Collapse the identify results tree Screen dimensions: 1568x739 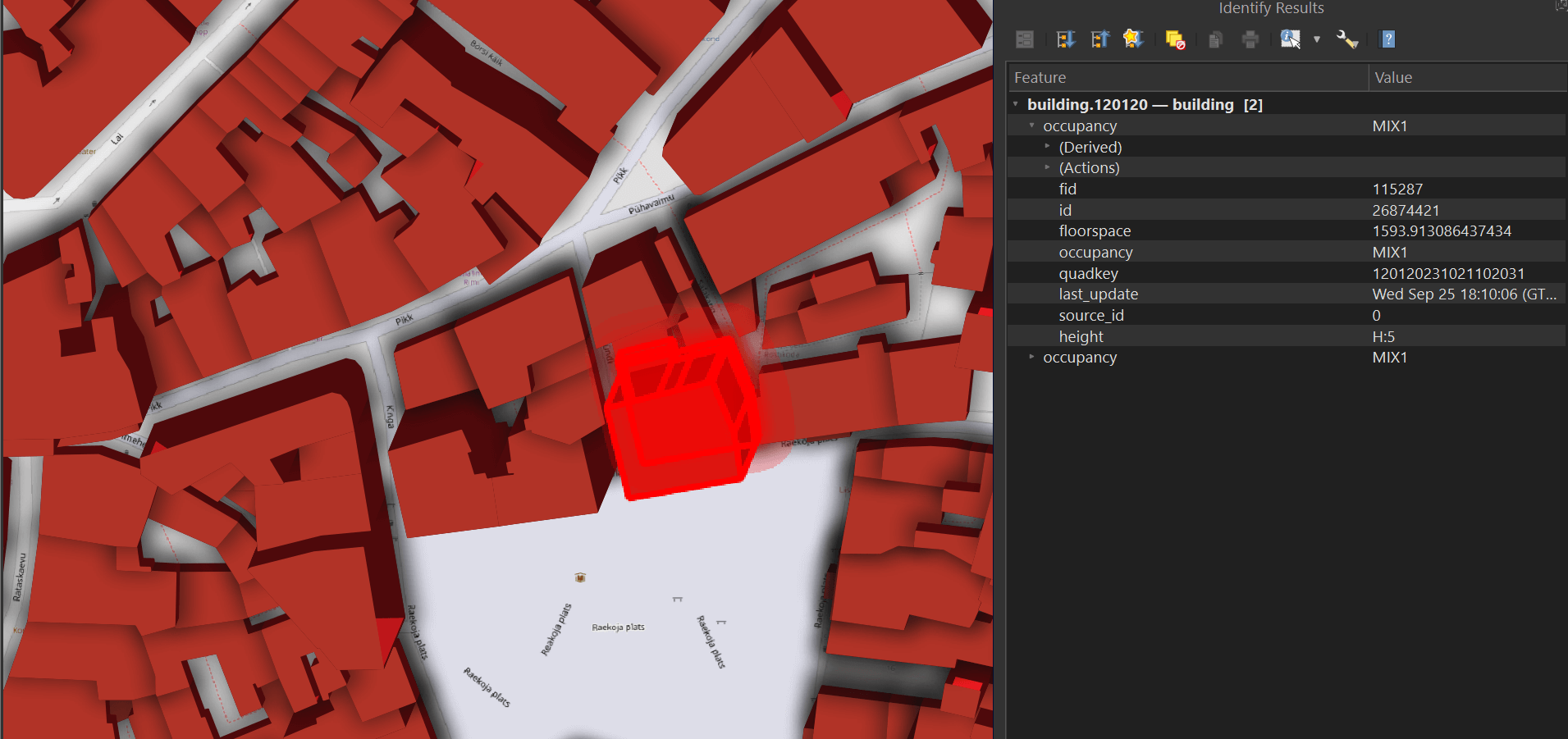1099,39
